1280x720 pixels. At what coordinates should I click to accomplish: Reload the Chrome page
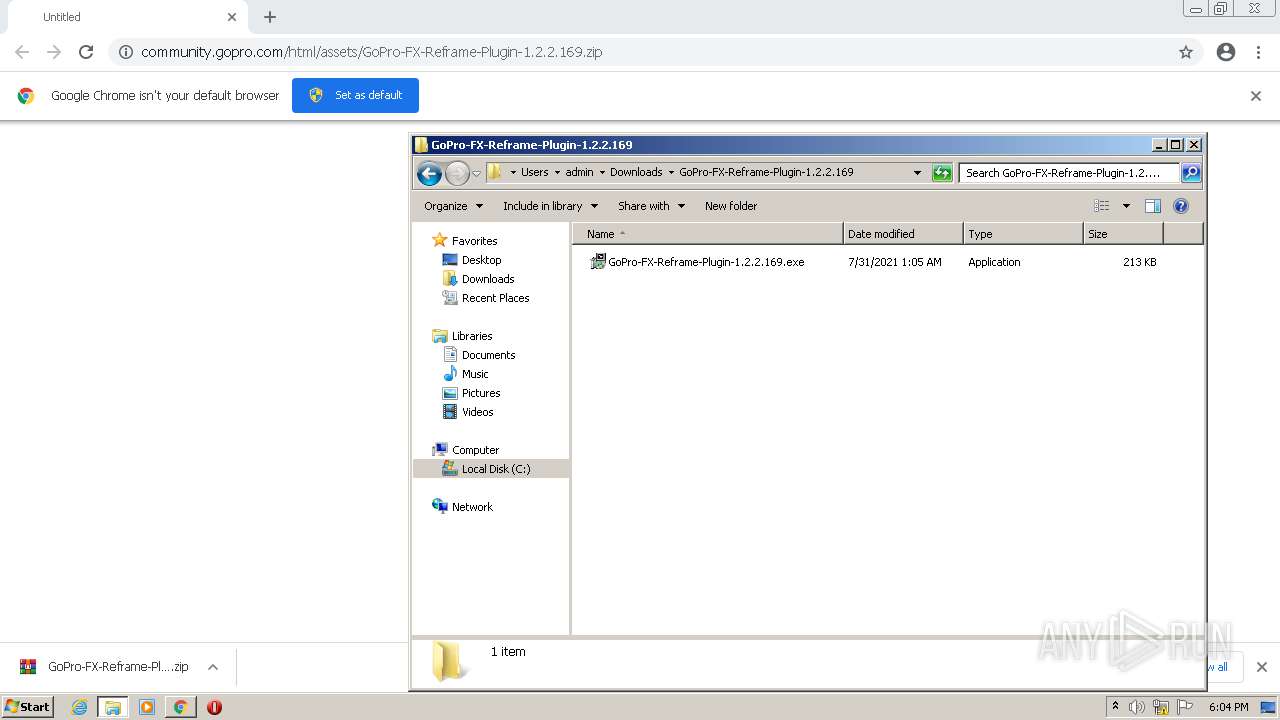click(x=86, y=52)
